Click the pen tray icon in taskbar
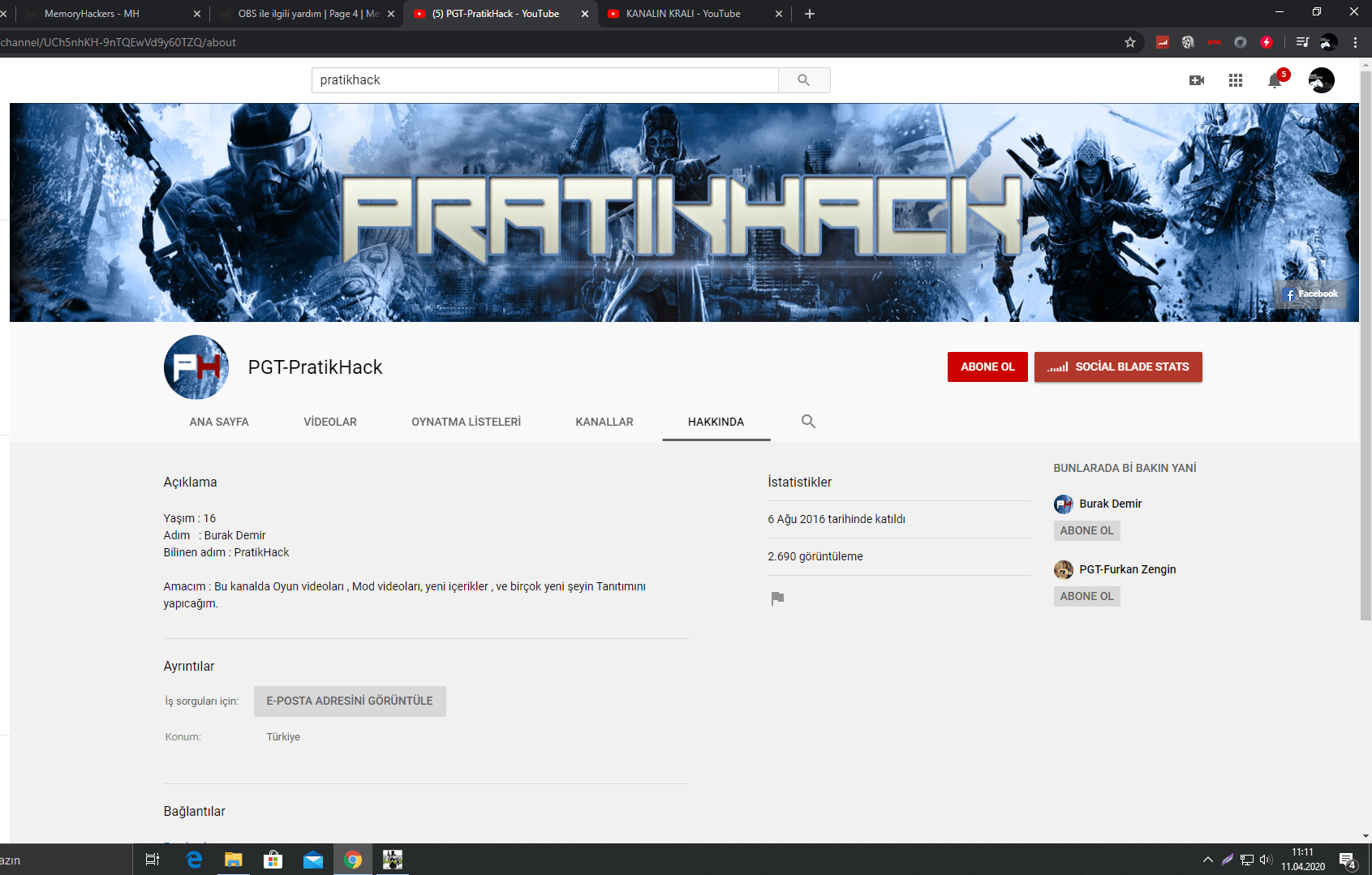The image size is (1372, 875). [x=1228, y=860]
